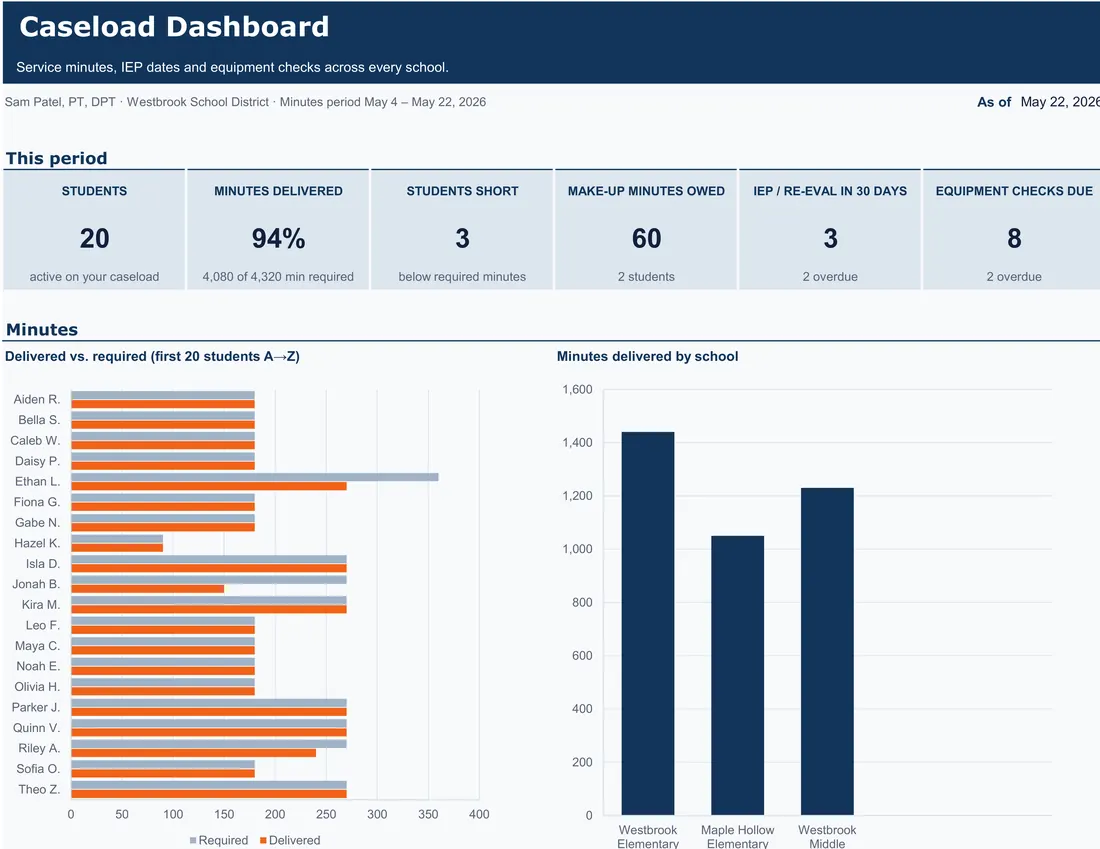Click the 1,600 y-axis value

[577, 389]
